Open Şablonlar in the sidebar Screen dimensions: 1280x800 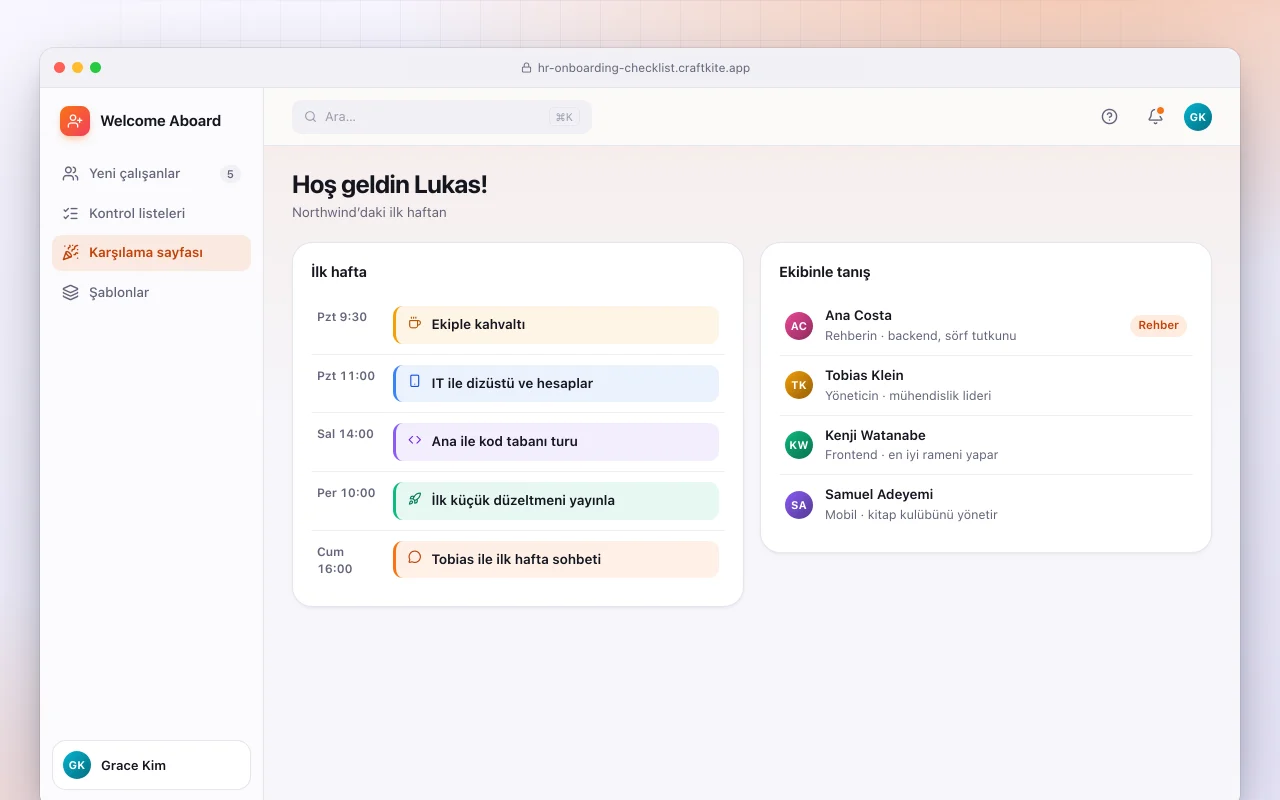[x=151, y=293]
